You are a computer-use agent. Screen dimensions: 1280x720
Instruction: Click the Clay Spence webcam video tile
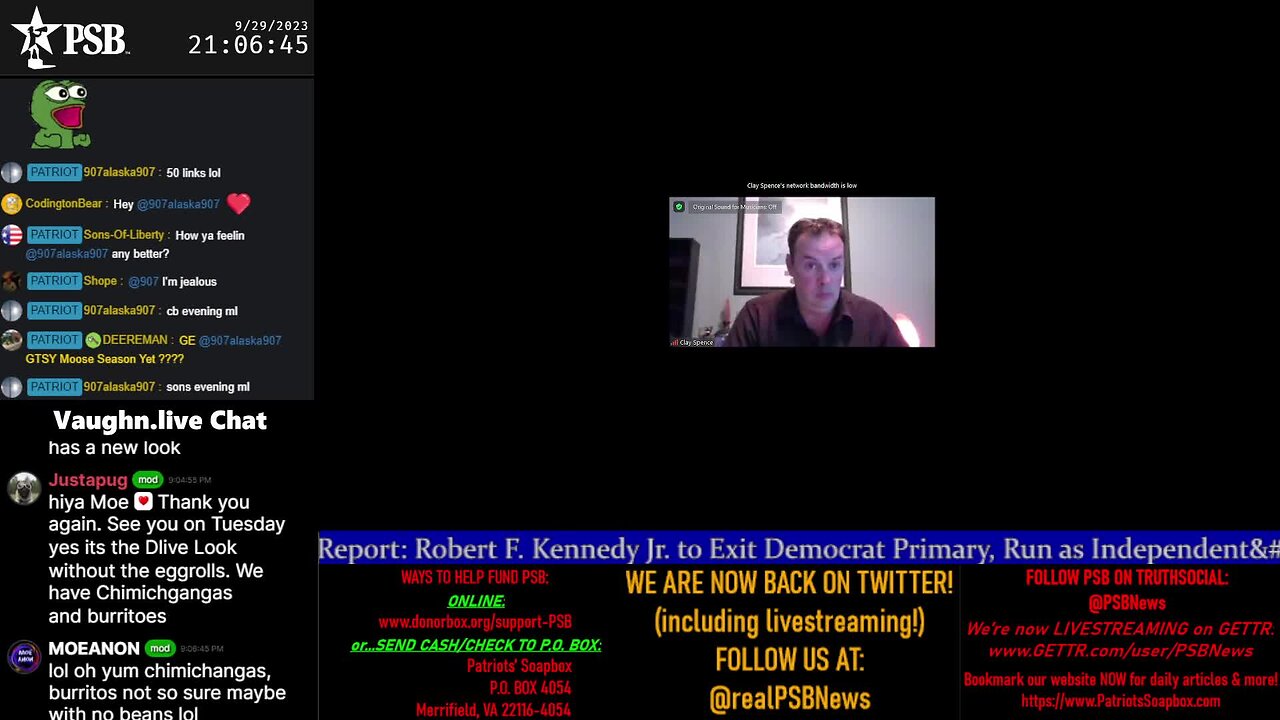[x=802, y=272]
